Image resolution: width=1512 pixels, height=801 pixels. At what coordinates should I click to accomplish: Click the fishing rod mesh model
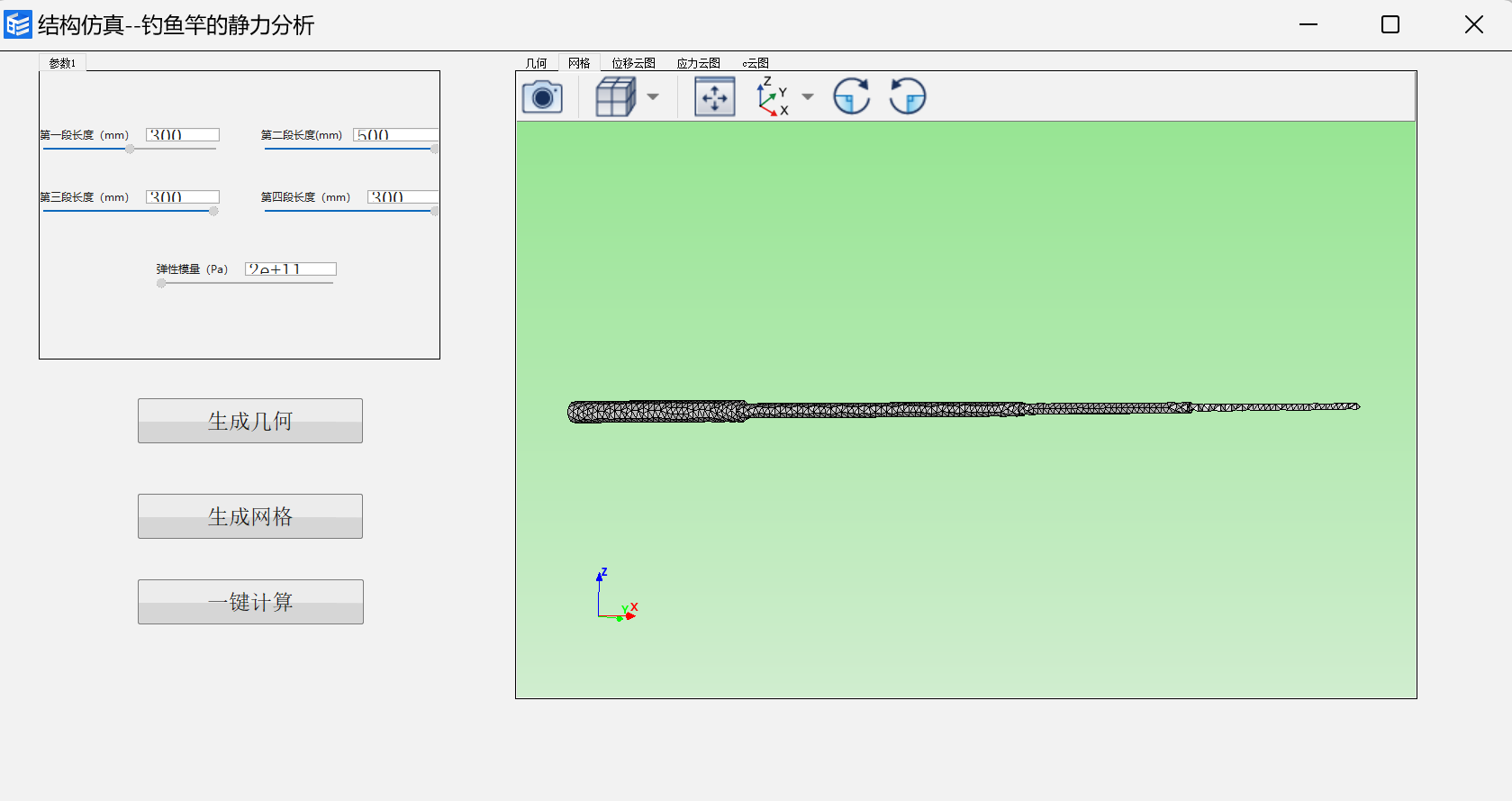pyautogui.click(x=963, y=410)
